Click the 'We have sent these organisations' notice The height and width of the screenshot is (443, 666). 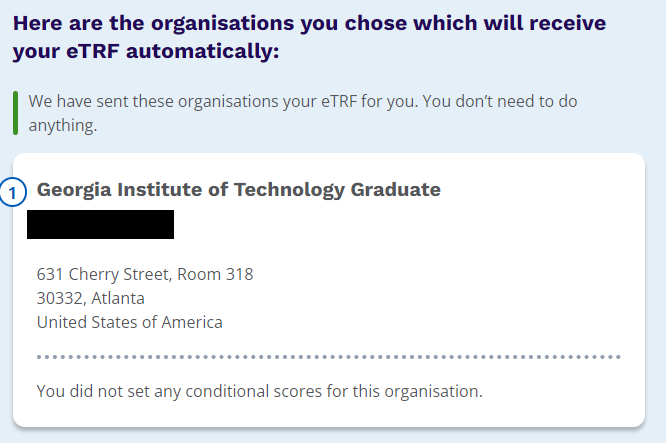(x=303, y=113)
